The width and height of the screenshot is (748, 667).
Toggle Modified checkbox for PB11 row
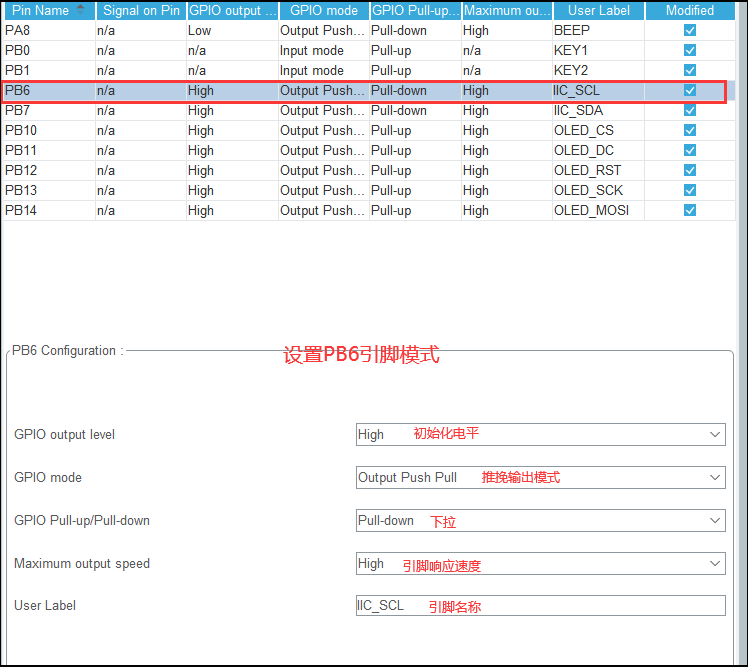tap(690, 150)
